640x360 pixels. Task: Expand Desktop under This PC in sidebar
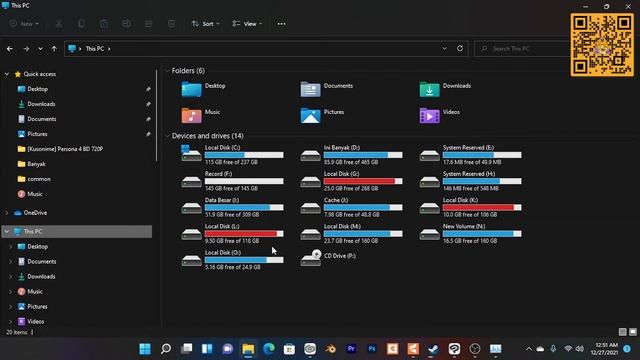pyautogui.click(x=11, y=247)
